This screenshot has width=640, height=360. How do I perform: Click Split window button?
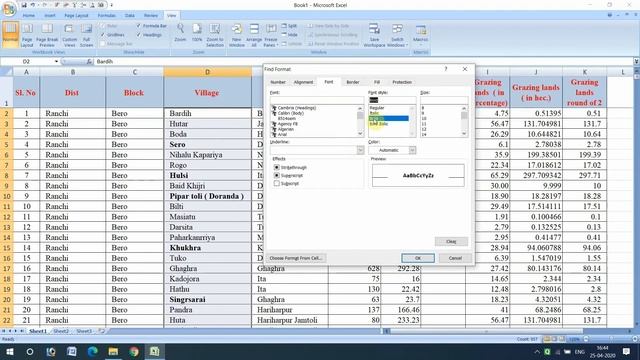[289, 26]
